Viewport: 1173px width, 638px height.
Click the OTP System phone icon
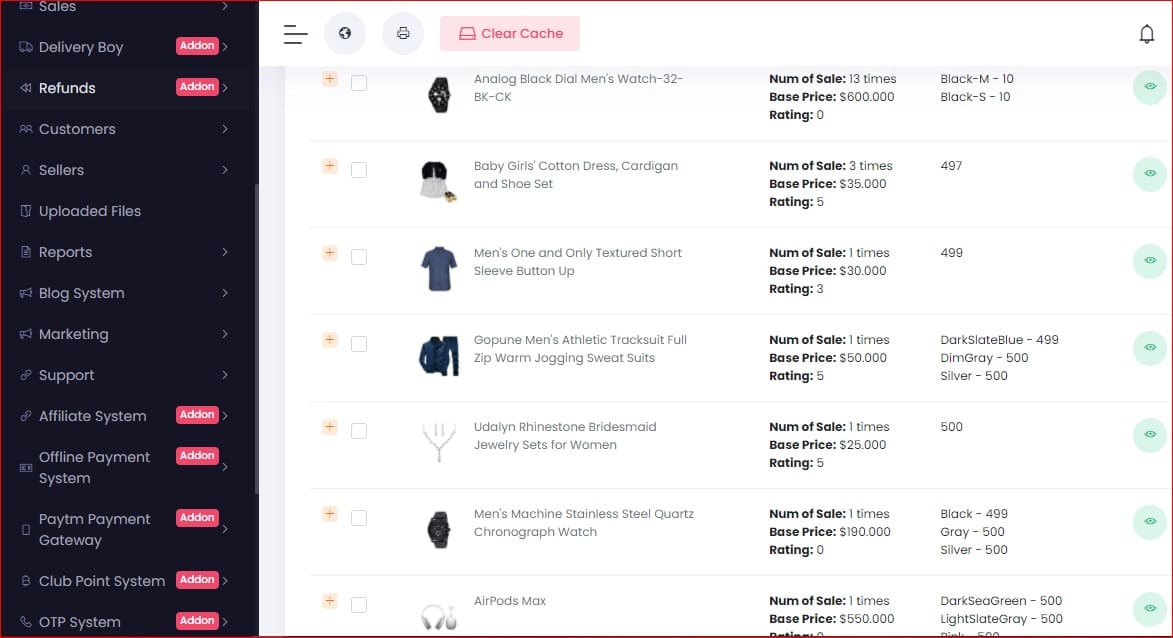(x=25, y=622)
